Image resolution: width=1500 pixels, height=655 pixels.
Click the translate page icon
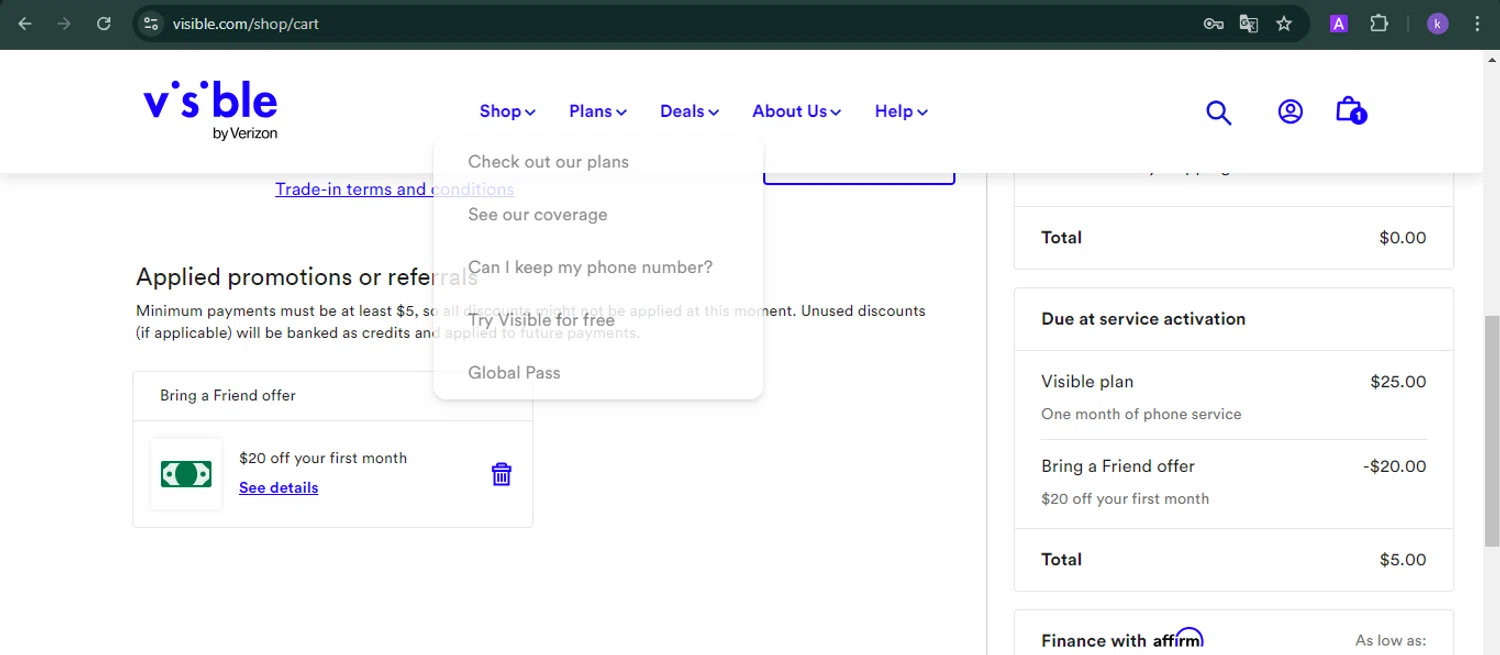coord(1248,24)
